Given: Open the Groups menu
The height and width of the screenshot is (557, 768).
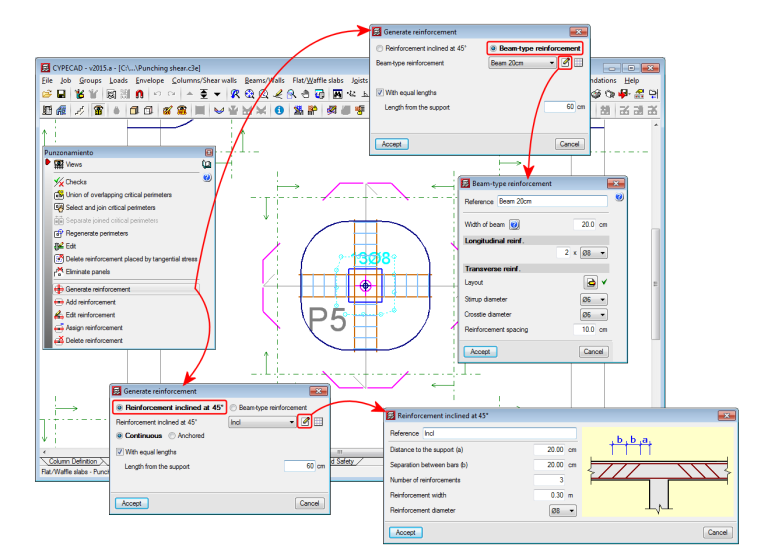Looking at the screenshot, I should tap(90, 80).
